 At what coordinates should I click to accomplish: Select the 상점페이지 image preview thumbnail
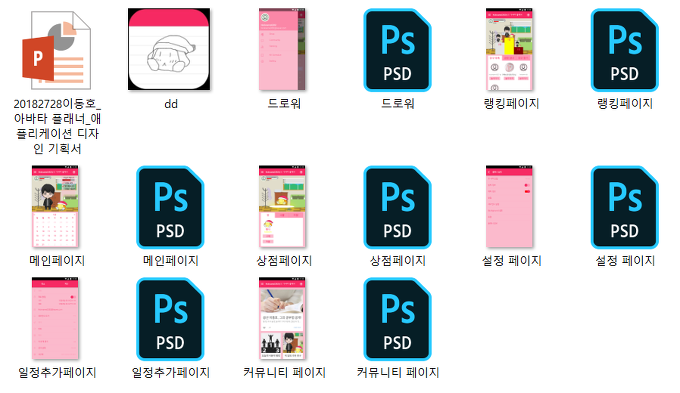pos(282,206)
